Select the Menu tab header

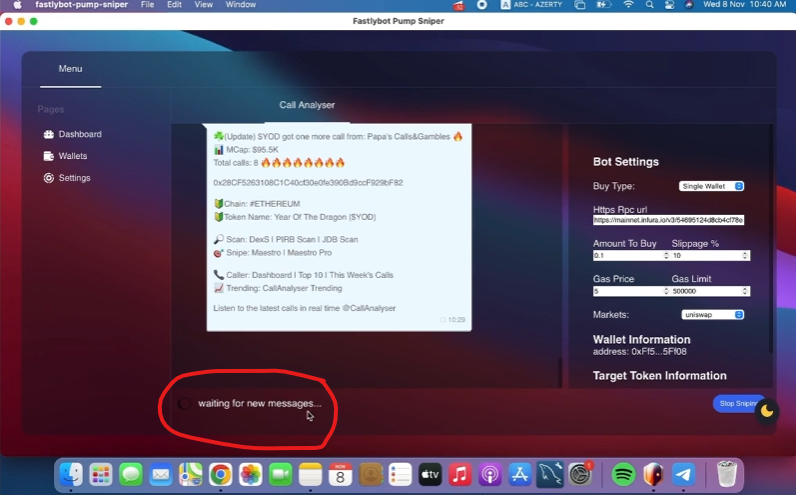(x=70, y=69)
